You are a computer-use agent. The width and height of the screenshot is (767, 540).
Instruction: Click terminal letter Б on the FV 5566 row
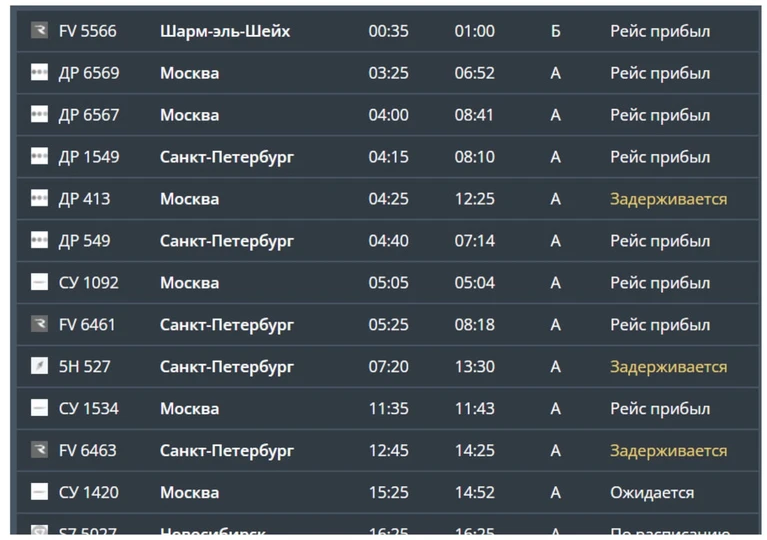pyautogui.click(x=555, y=31)
